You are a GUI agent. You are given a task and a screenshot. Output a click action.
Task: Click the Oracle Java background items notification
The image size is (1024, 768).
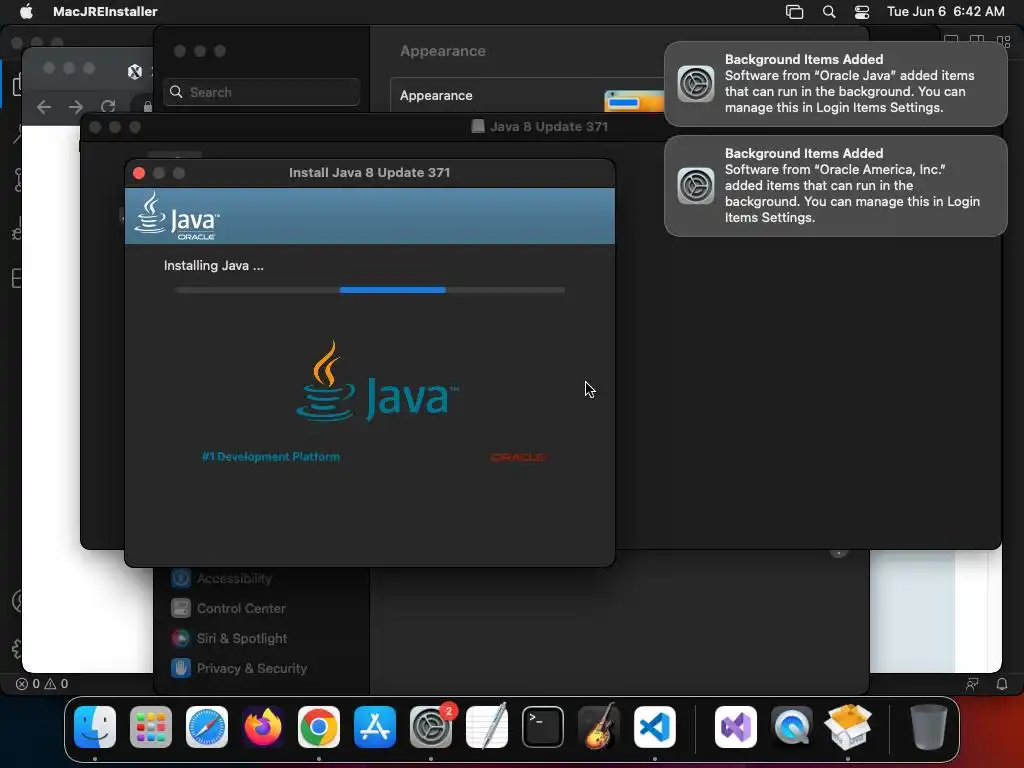coord(835,84)
